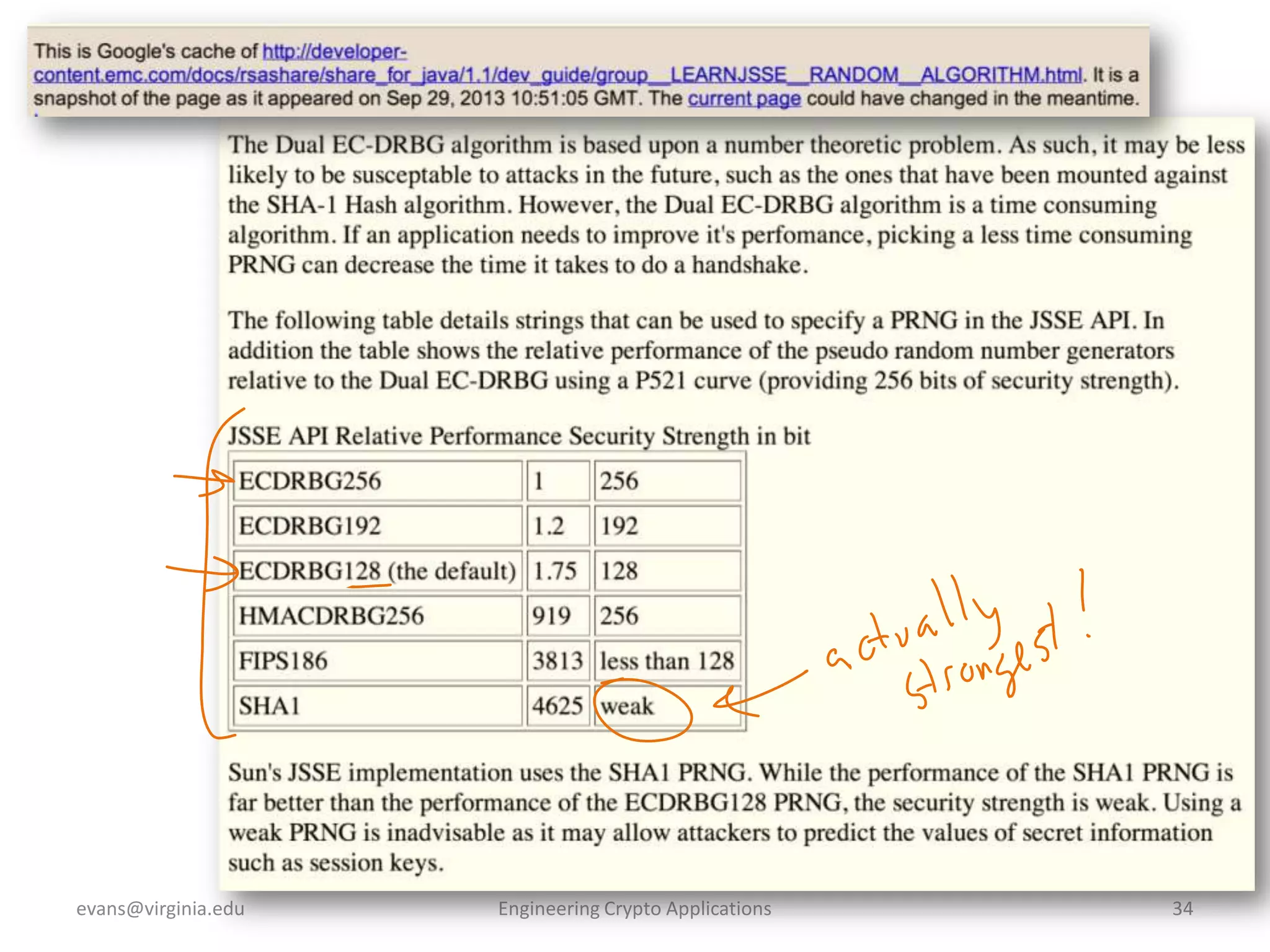Click the evans@virginia.edu footer text
1270x952 pixels.
[160, 909]
